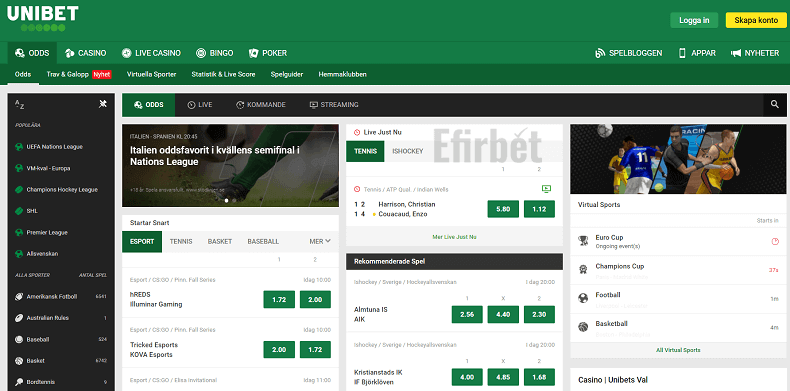
Task: Open Spelbloggen from top navigation
Action: pyautogui.click(x=628, y=53)
